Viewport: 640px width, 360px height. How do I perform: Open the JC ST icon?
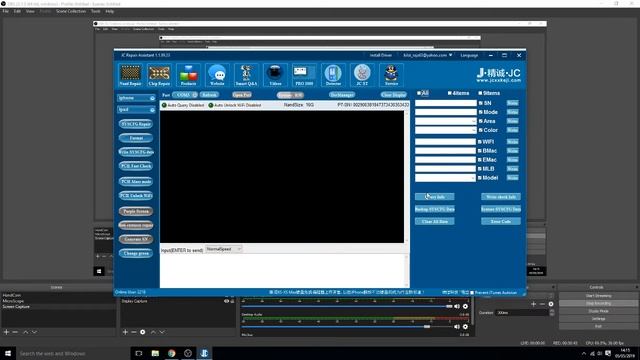point(362,75)
